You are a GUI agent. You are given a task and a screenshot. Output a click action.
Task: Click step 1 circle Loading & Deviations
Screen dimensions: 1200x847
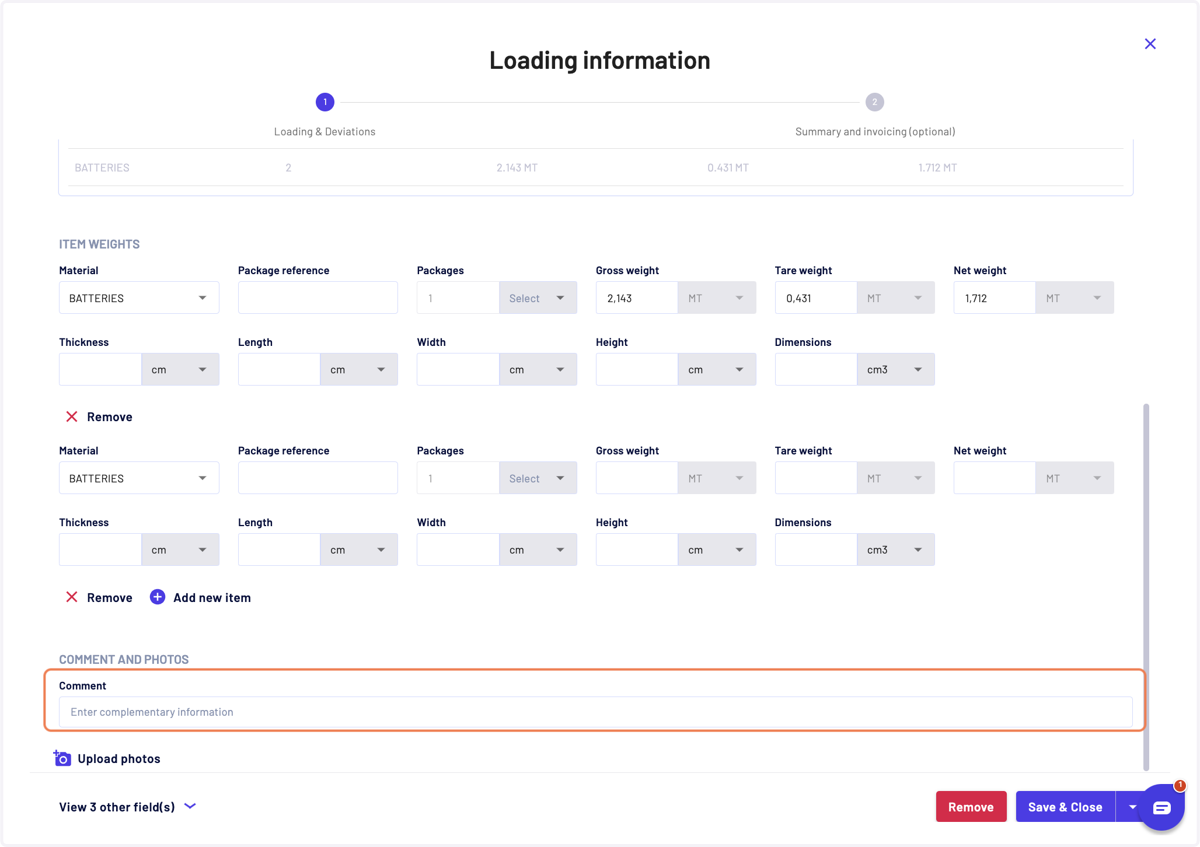pyautogui.click(x=325, y=102)
